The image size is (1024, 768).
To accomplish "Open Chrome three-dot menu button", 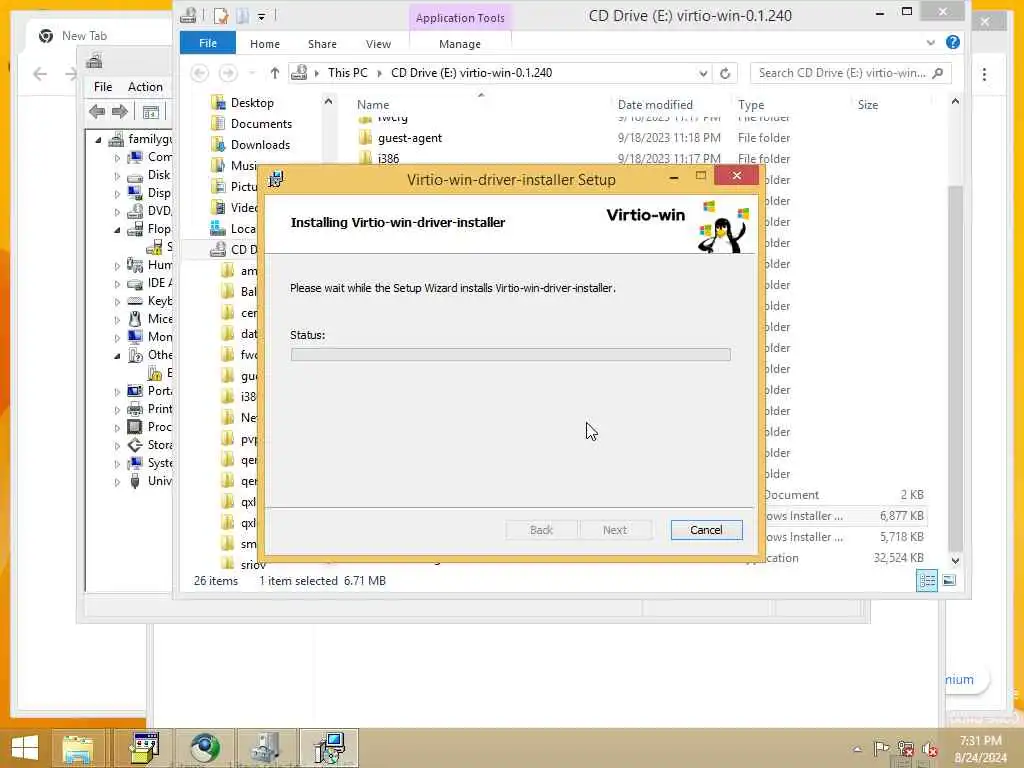I will [x=984, y=74].
